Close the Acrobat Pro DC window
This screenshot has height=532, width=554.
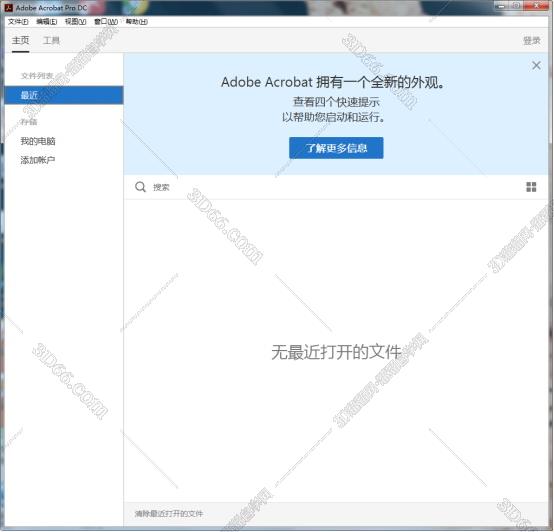click(x=536, y=6)
